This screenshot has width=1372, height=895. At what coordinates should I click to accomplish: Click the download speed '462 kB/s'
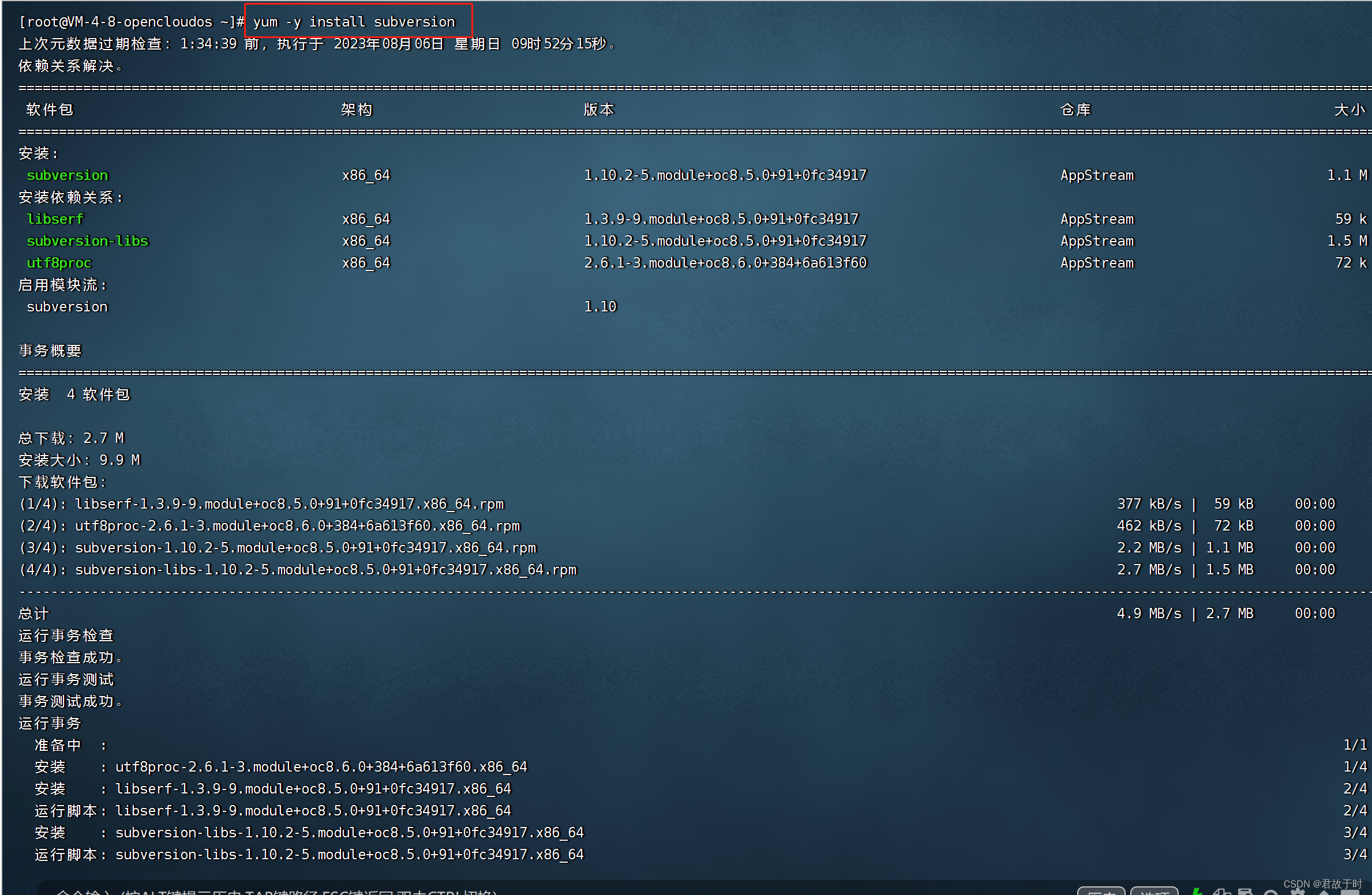point(1149,526)
